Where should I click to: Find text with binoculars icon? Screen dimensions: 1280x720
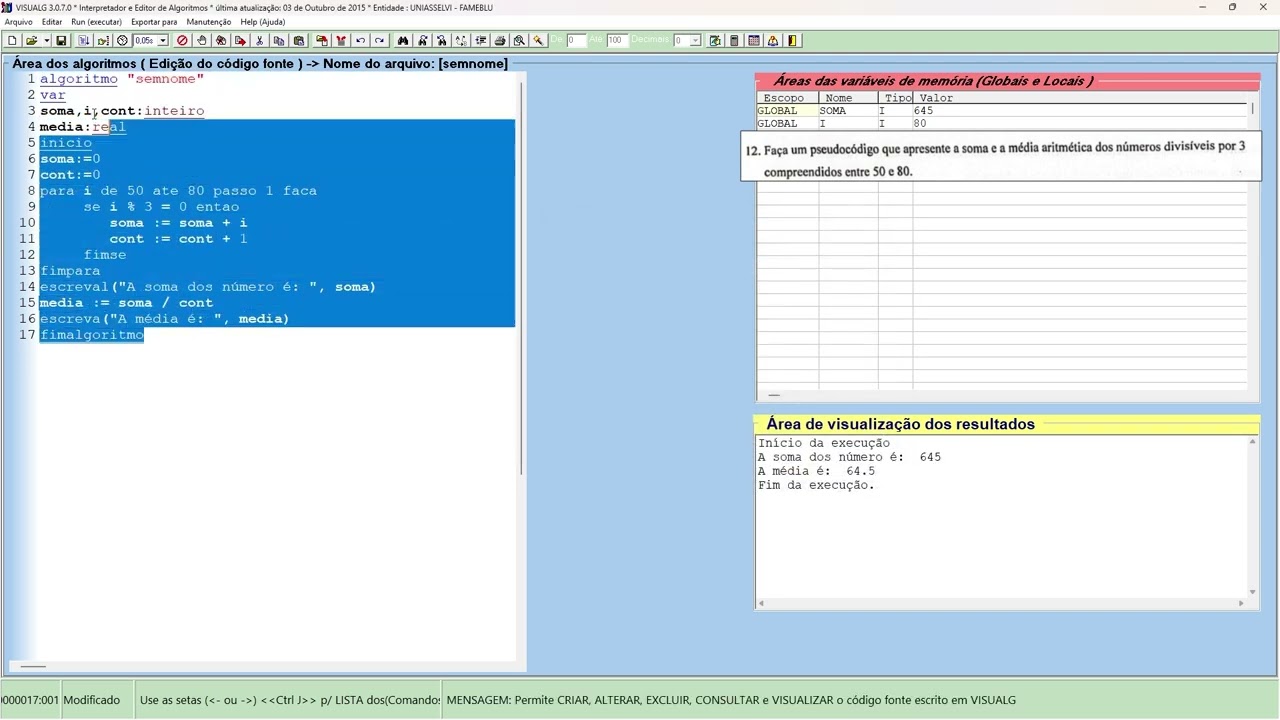[x=403, y=41]
